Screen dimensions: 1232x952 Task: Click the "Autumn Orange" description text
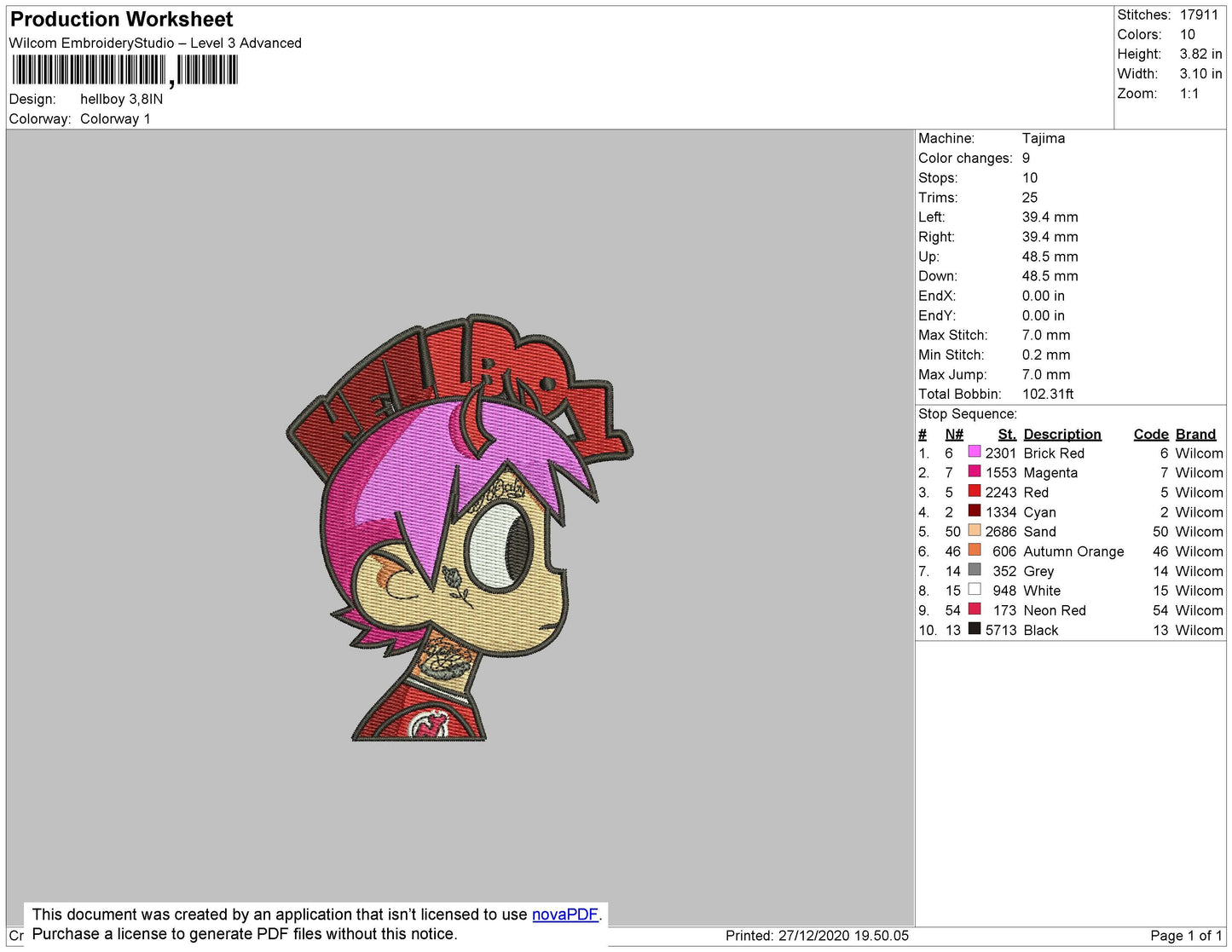coord(1073,551)
